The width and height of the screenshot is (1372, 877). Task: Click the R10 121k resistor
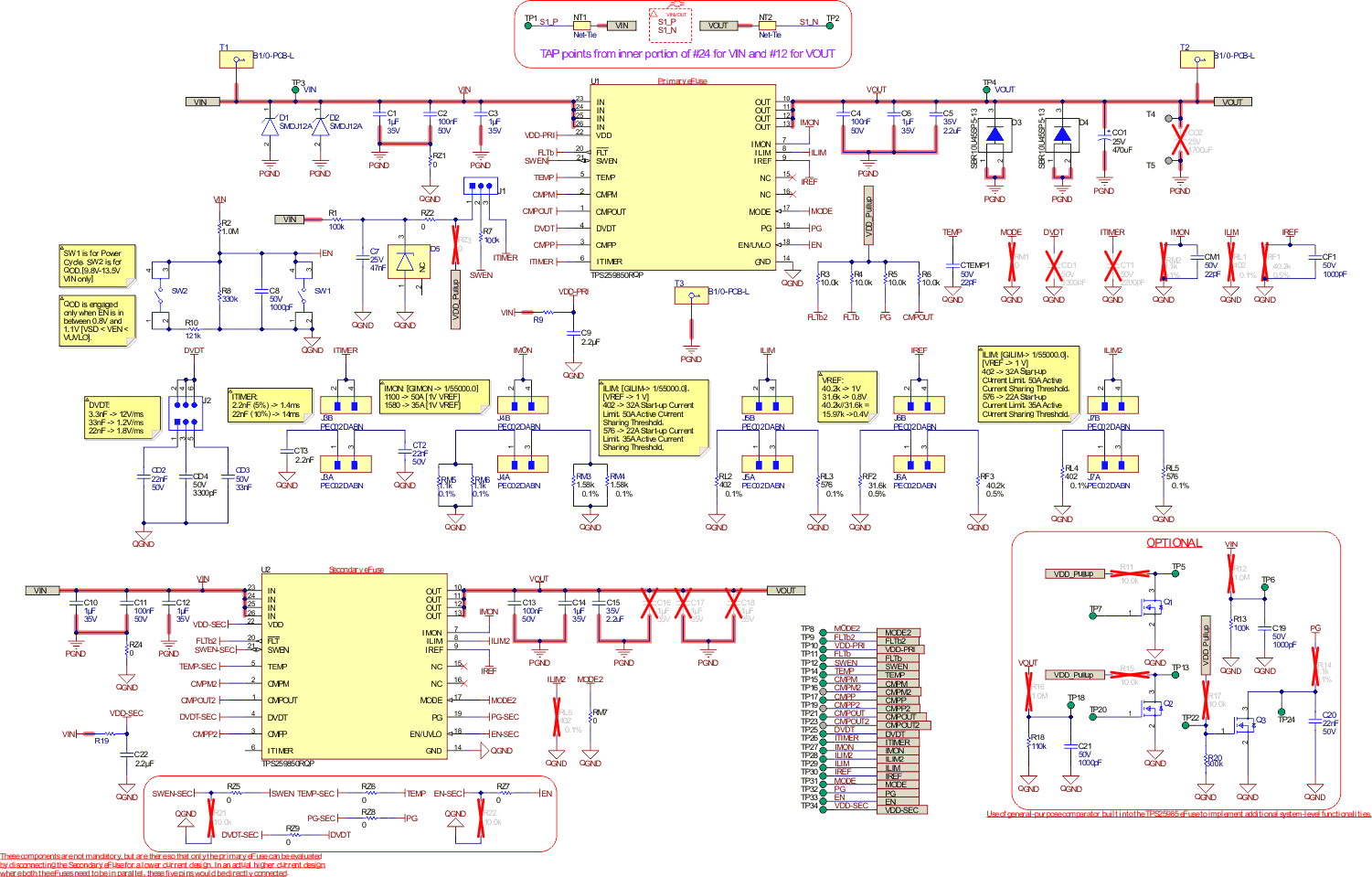tap(193, 329)
